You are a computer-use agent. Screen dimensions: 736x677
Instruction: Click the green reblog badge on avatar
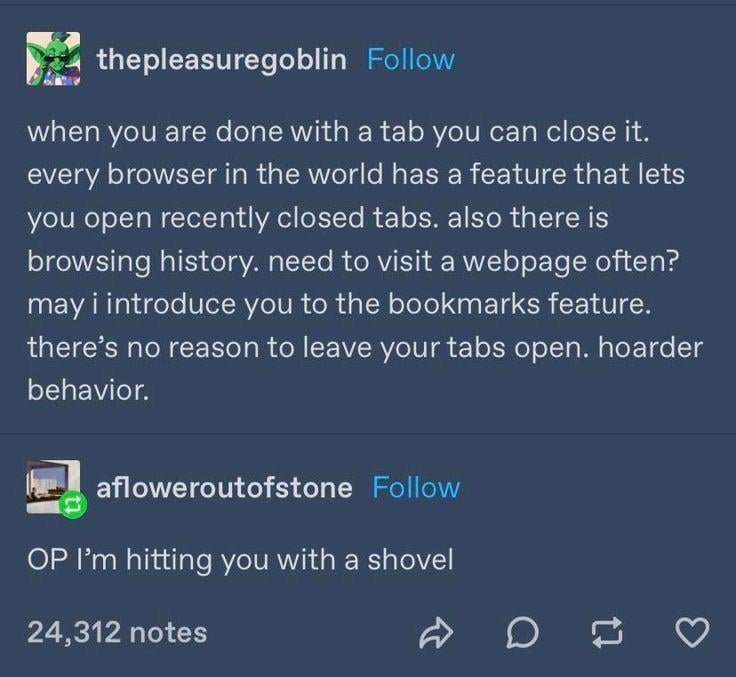click(73, 505)
